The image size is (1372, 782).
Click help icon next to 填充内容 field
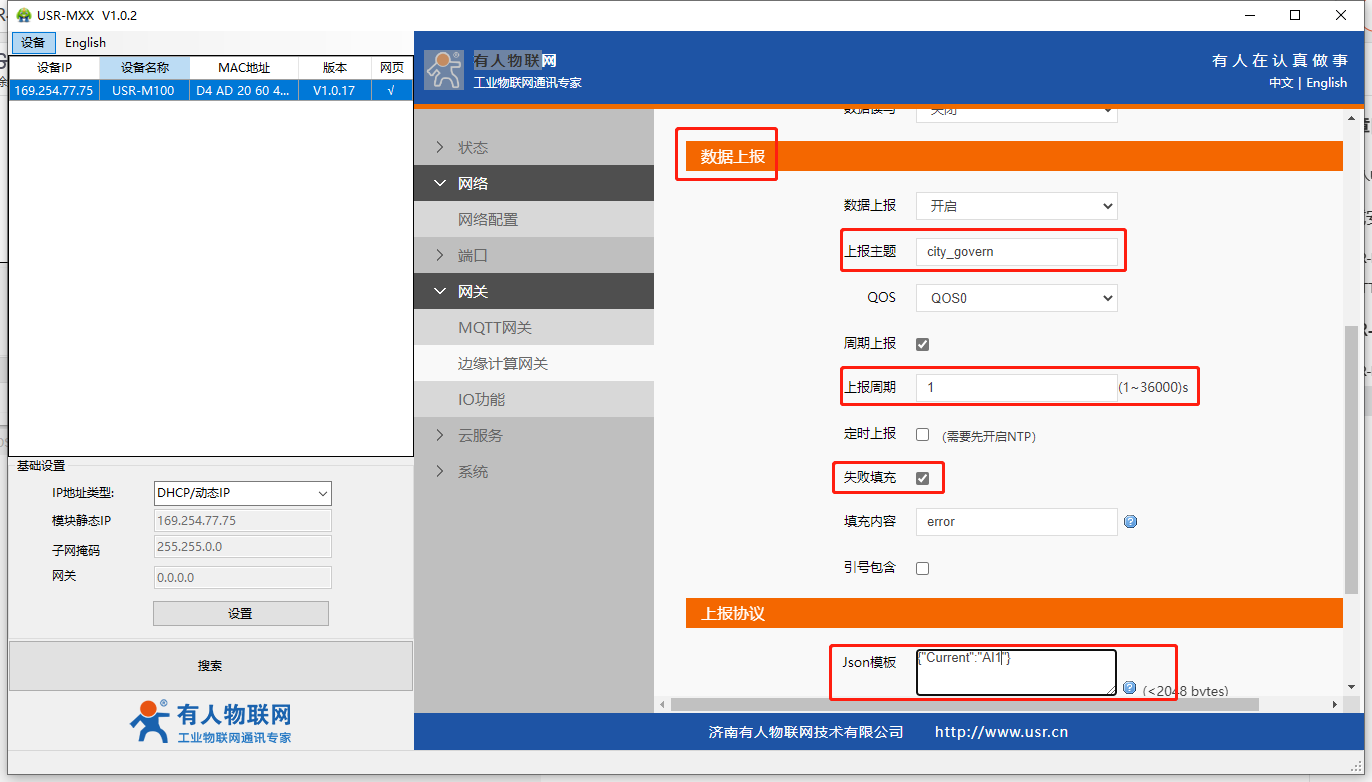tap(1130, 521)
